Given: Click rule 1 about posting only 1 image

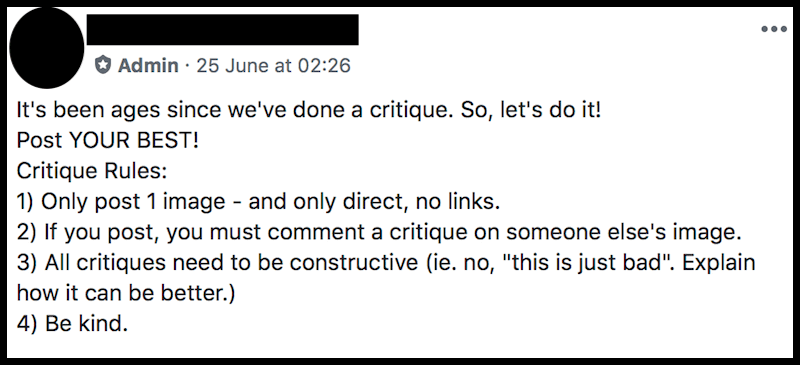Looking at the screenshot, I should pyautogui.click(x=258, y=202).
